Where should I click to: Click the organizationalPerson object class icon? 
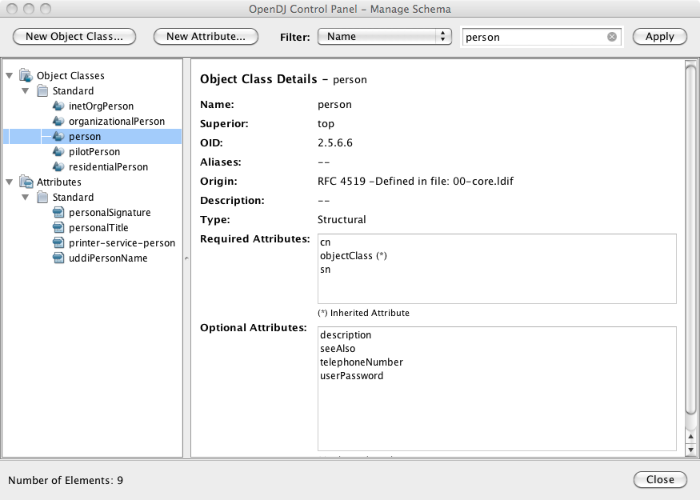click(58, 121)
